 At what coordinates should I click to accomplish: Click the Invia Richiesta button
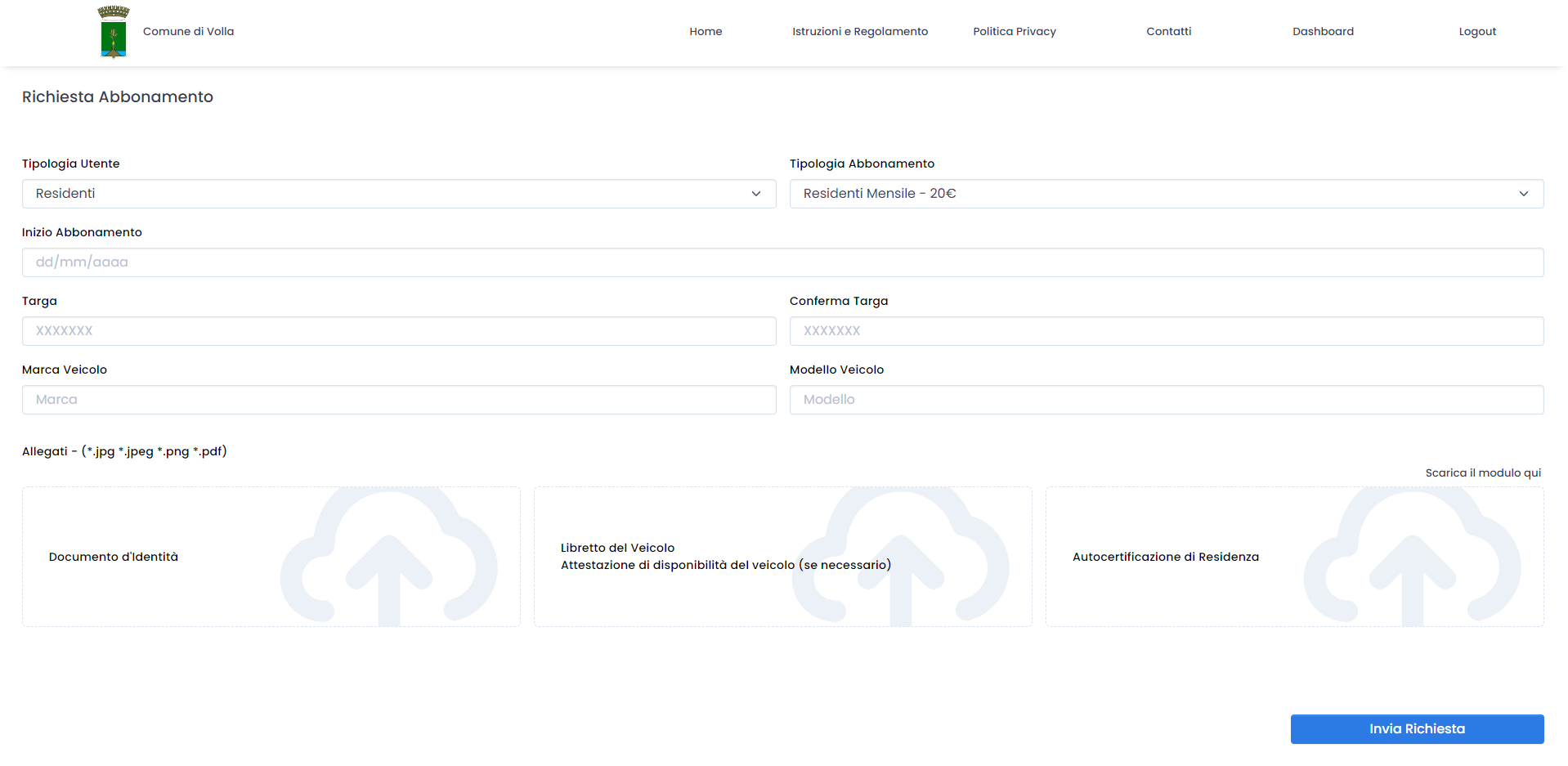click(x=1418, y=729)
